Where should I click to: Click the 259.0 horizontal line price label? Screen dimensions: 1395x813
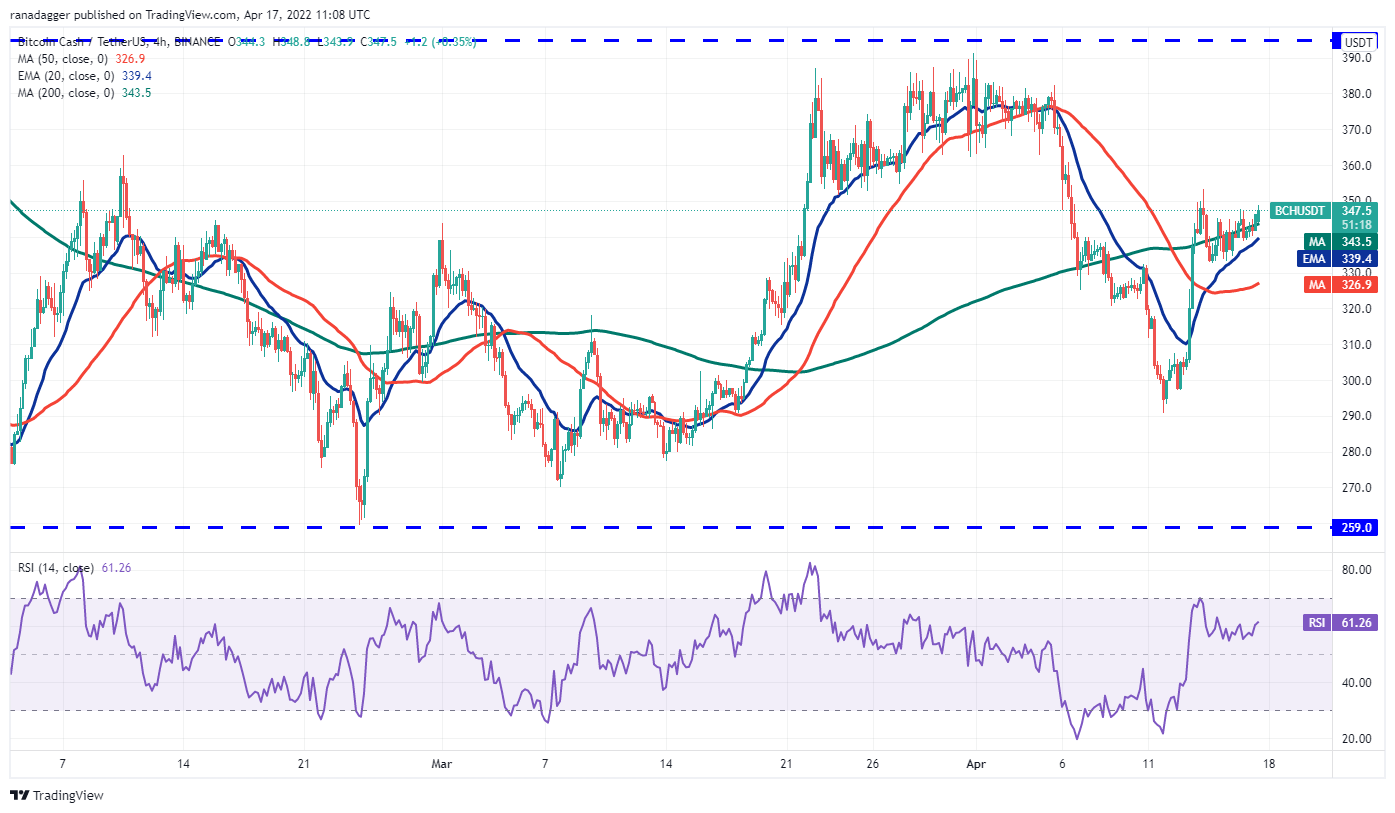[x=1357, y=527]
